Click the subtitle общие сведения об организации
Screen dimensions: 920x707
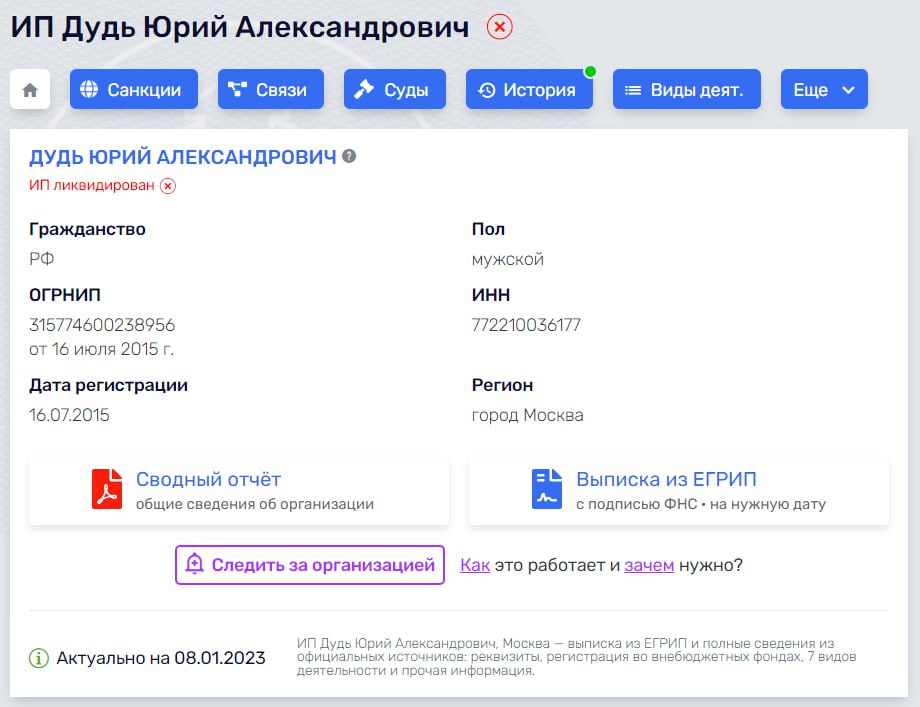(255, 504)
